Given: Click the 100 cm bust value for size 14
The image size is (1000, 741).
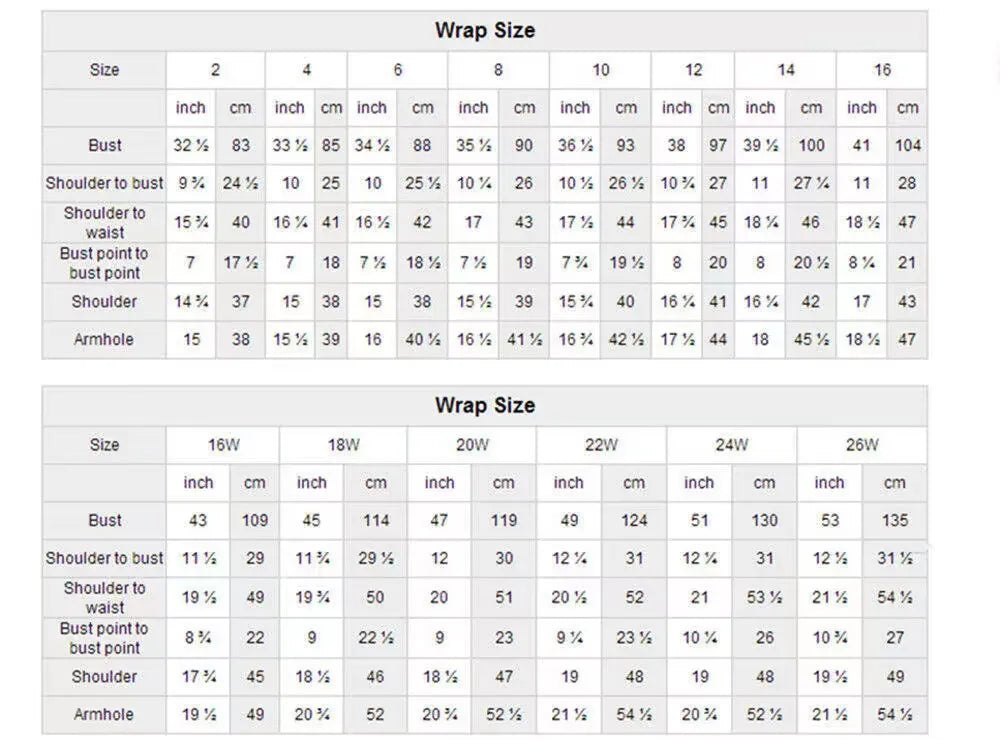Looking at the screenshot, I should click(811, 145).
